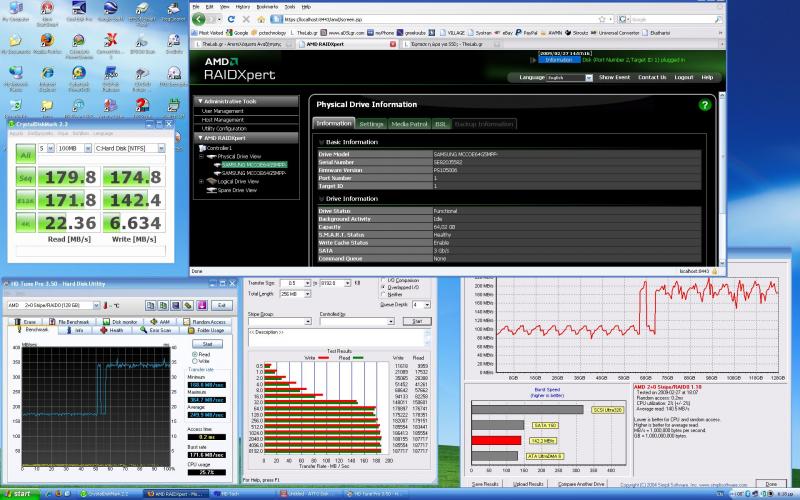The image size is (800, 500).
Task: Open My Computer desktop icon
Action: 16,12
